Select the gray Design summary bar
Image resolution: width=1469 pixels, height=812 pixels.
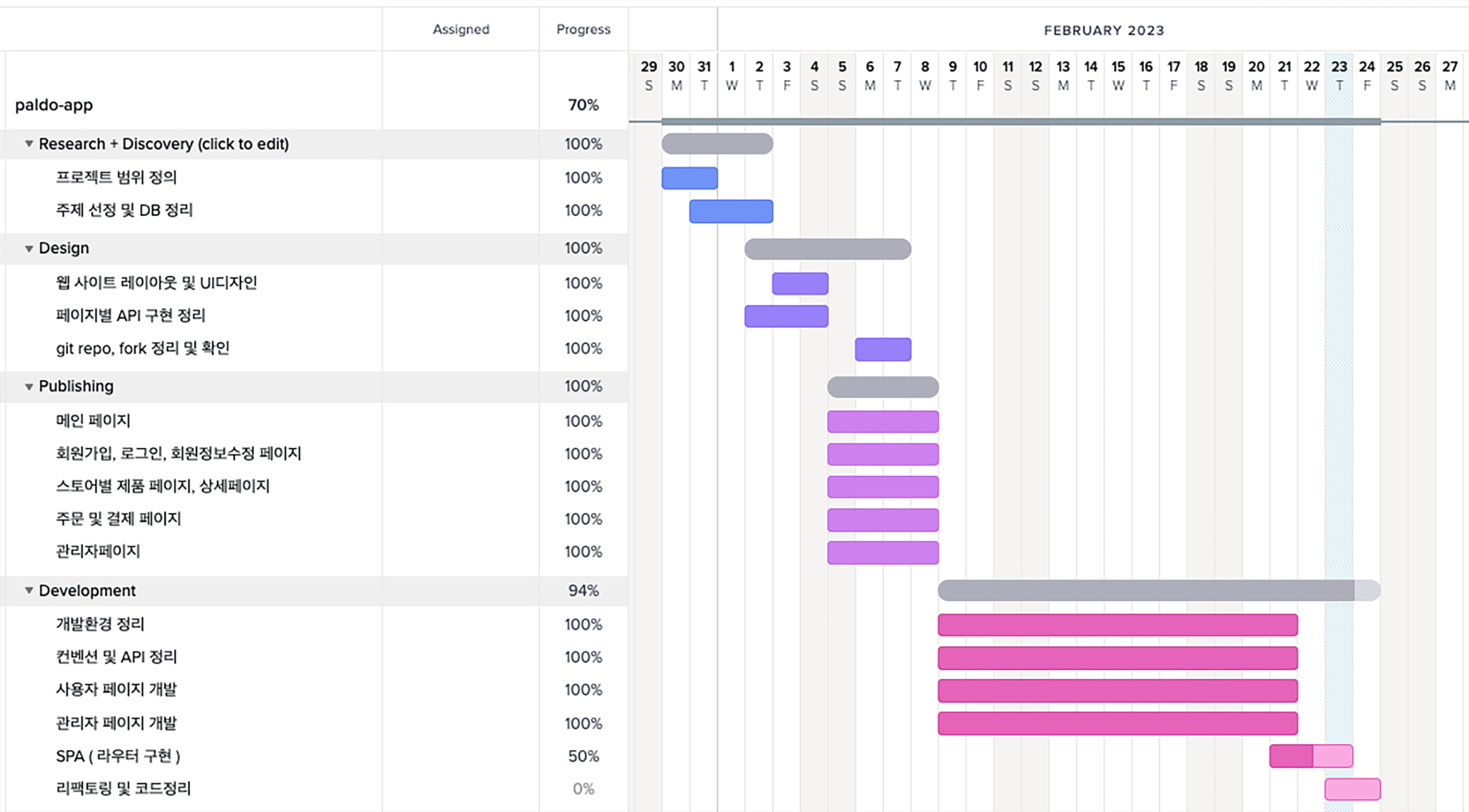(827, 249)
